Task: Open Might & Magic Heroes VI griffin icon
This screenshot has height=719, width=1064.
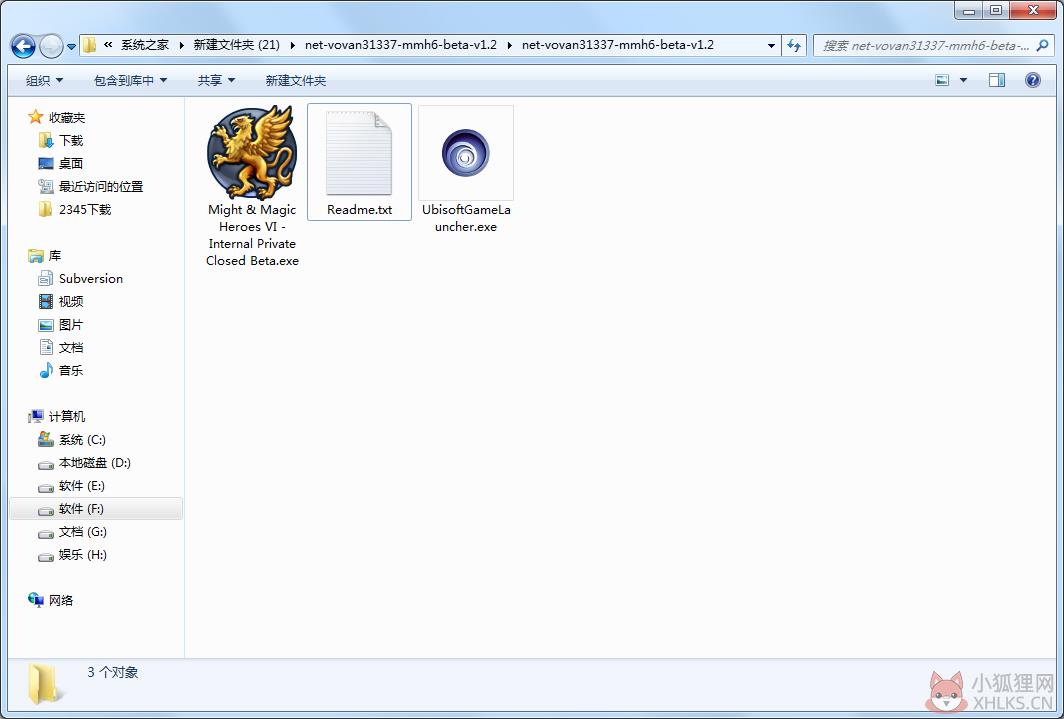Action: pos(252,152)
